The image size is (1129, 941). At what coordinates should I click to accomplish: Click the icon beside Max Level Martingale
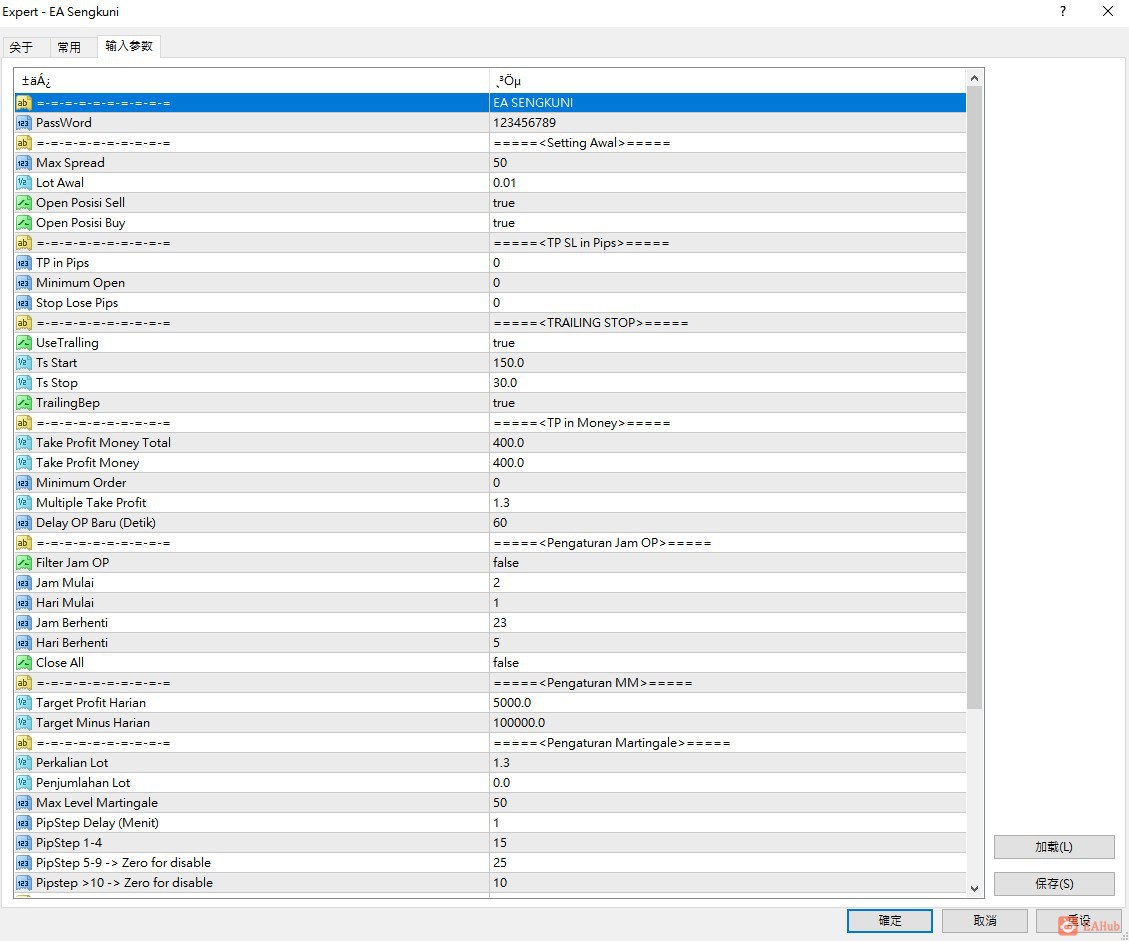tap(24, 803)
